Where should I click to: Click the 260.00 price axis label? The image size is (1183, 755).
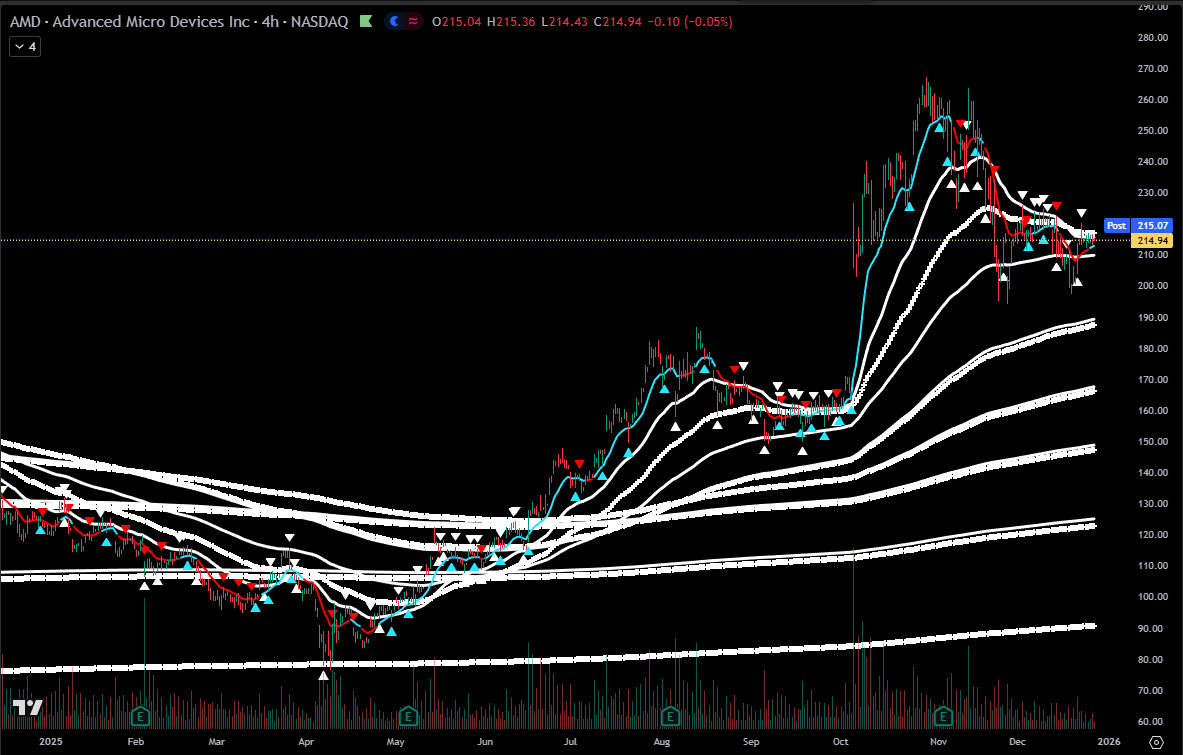tap(1152, 100)
